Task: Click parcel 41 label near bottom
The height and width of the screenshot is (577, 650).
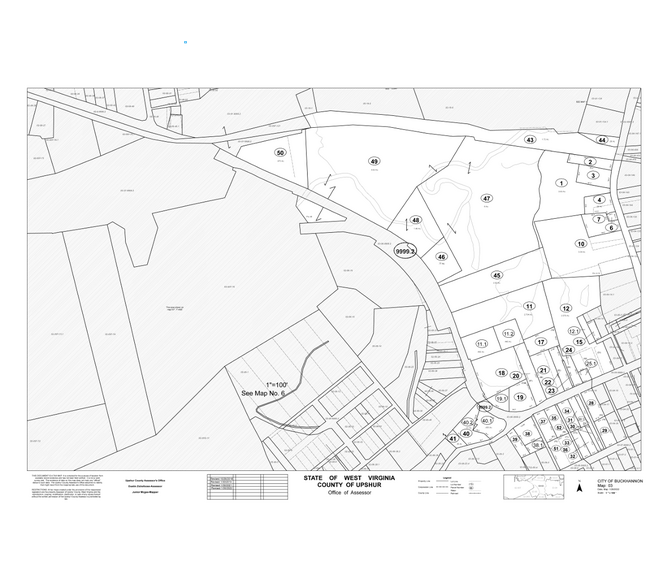Action: (x=452, y=438)
